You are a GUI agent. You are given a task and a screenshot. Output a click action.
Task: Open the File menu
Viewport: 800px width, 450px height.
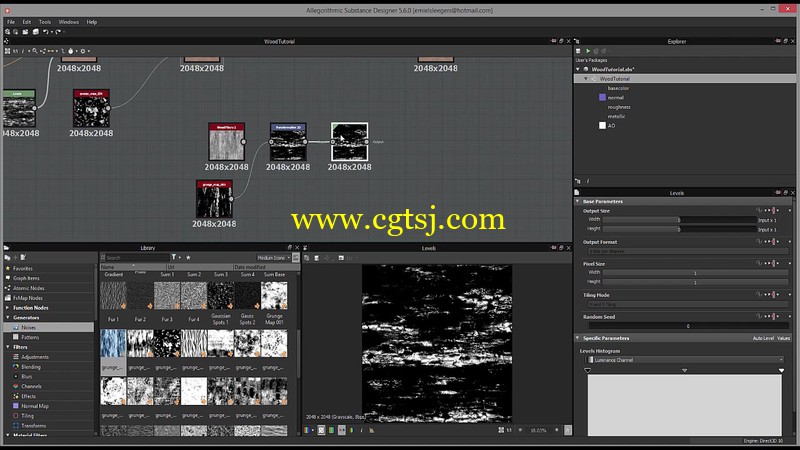[x=11, y=22]
